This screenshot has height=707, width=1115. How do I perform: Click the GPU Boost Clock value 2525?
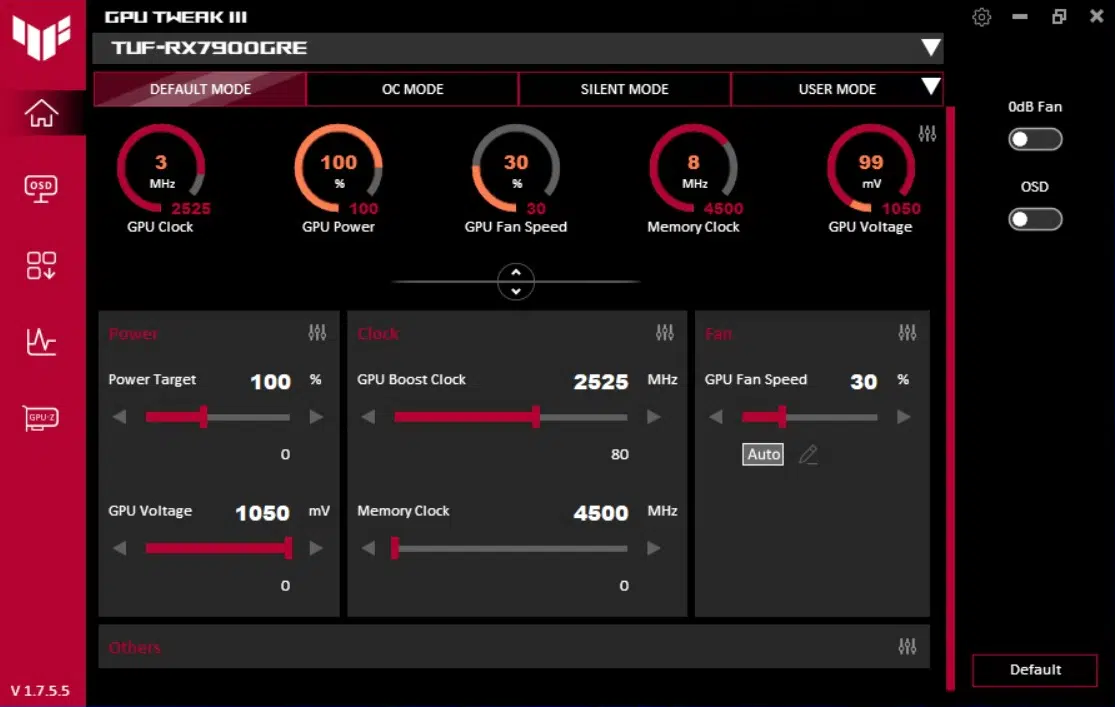pyautogui.click(x=601, y=382)
